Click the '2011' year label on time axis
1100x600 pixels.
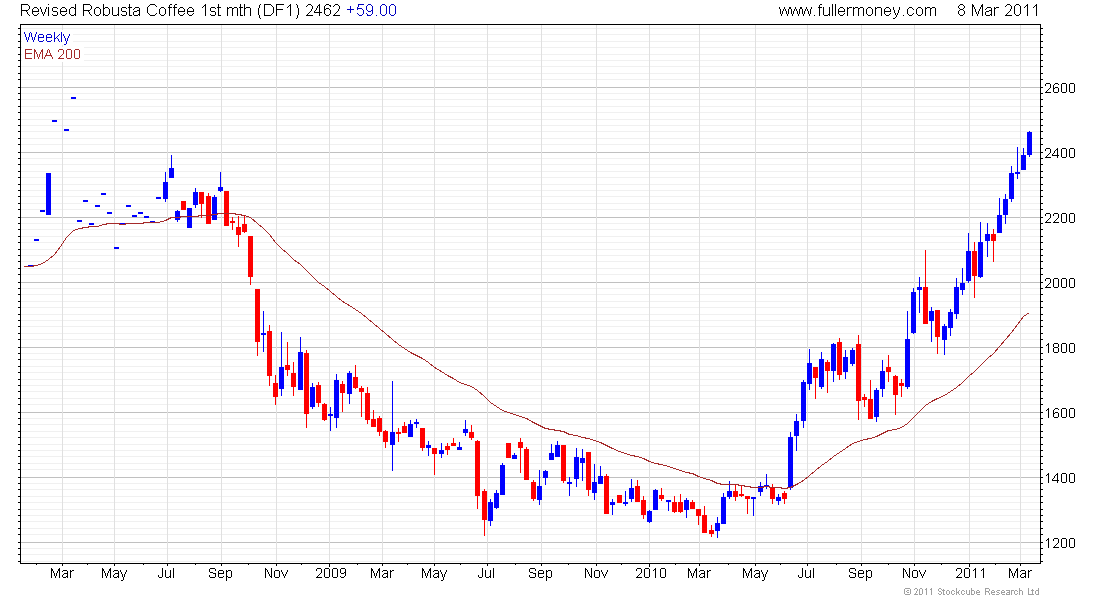coord(970,573)
